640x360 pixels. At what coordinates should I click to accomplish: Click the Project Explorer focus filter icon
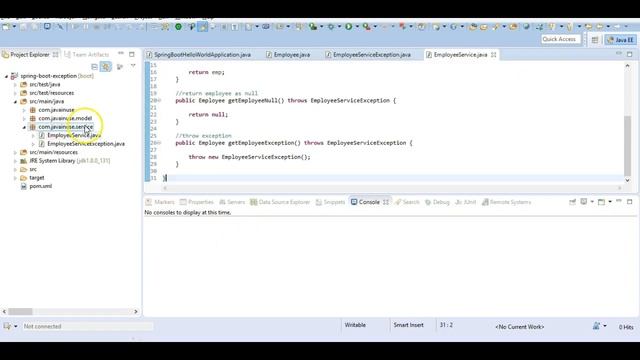(x=120, y=67)
